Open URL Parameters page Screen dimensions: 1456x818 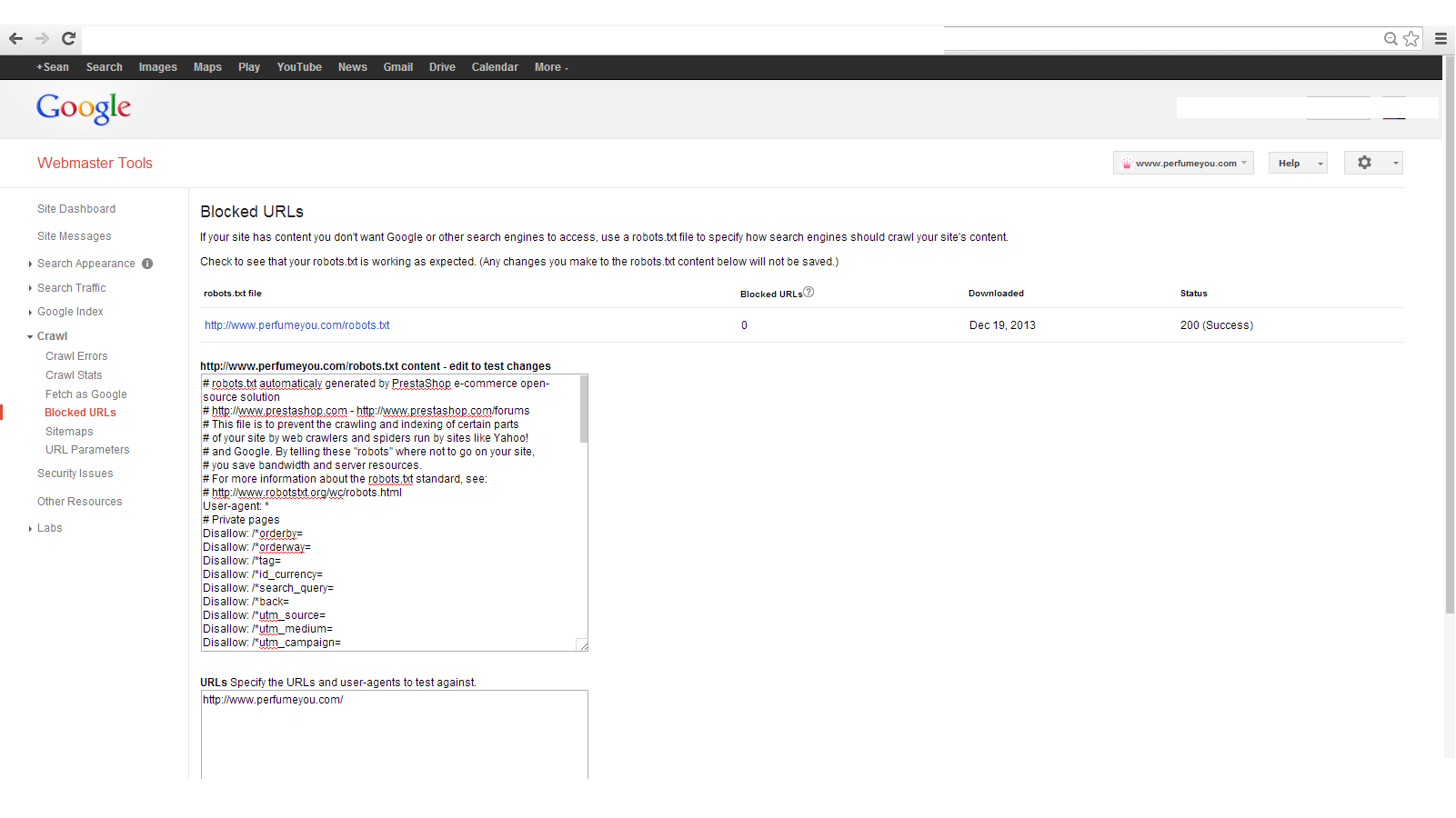(x=87, y=450)
